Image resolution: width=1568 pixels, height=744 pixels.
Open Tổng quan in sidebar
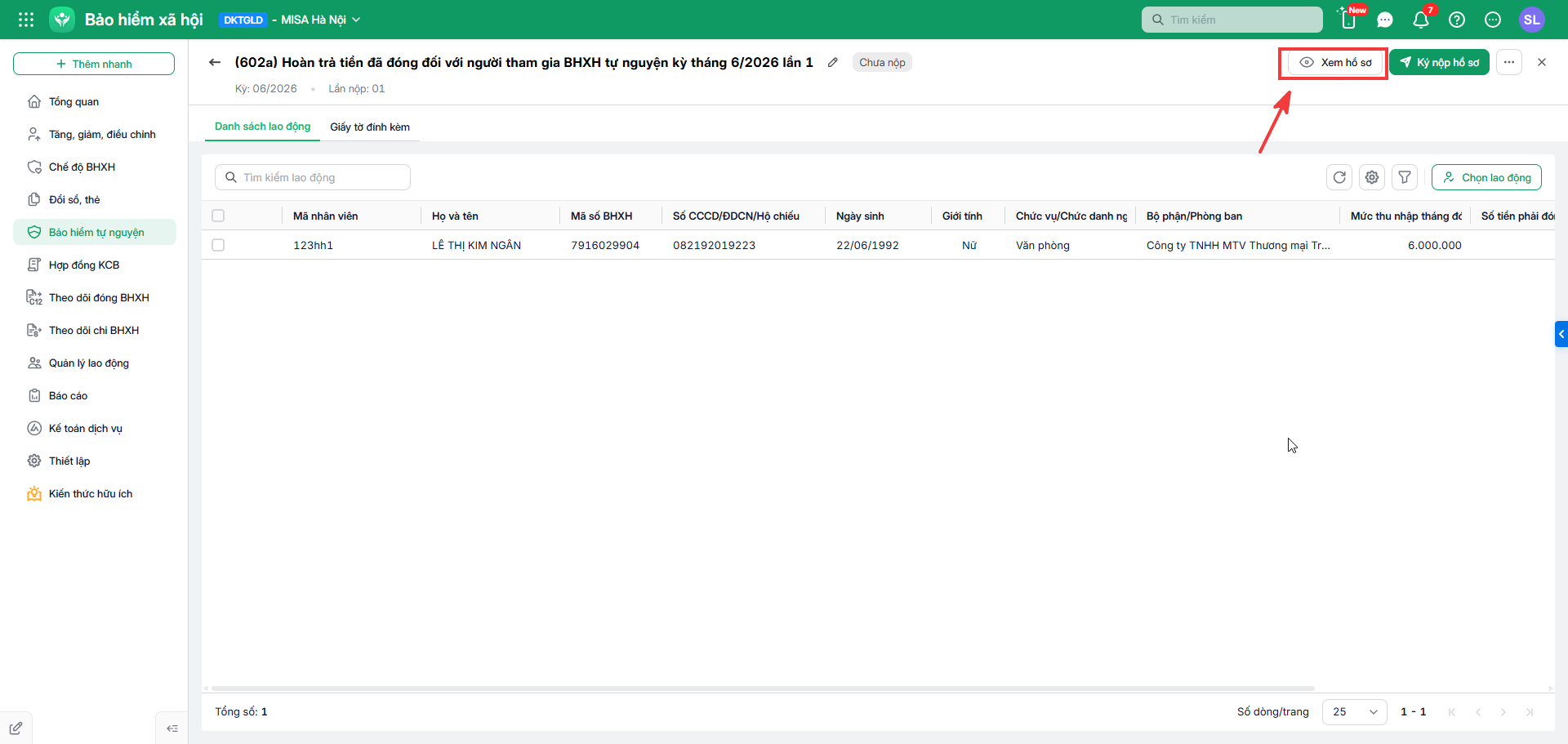tap(95, 101)
